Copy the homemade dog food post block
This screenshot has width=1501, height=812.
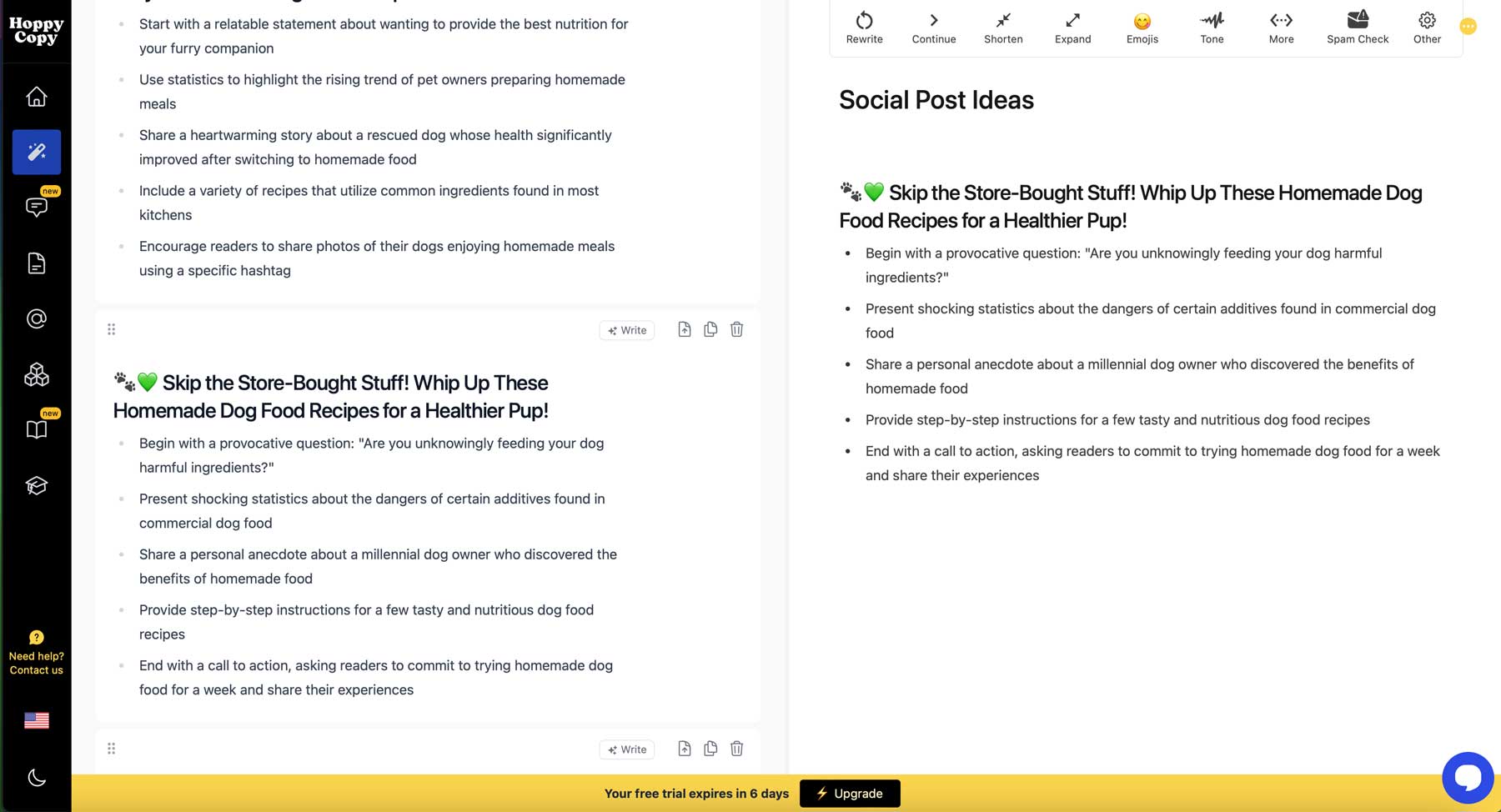coord(710,329)
